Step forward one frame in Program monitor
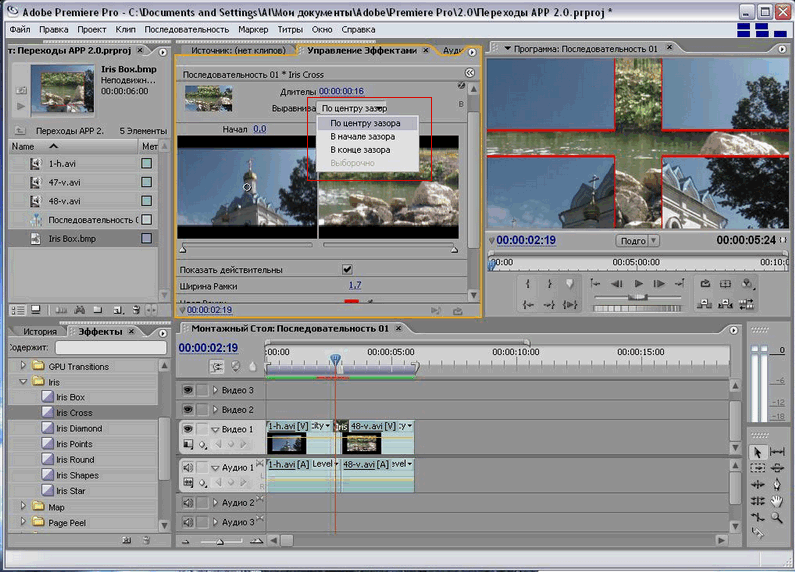The width and height of the screenshot is (795, 572). click(x=659, y=283)
